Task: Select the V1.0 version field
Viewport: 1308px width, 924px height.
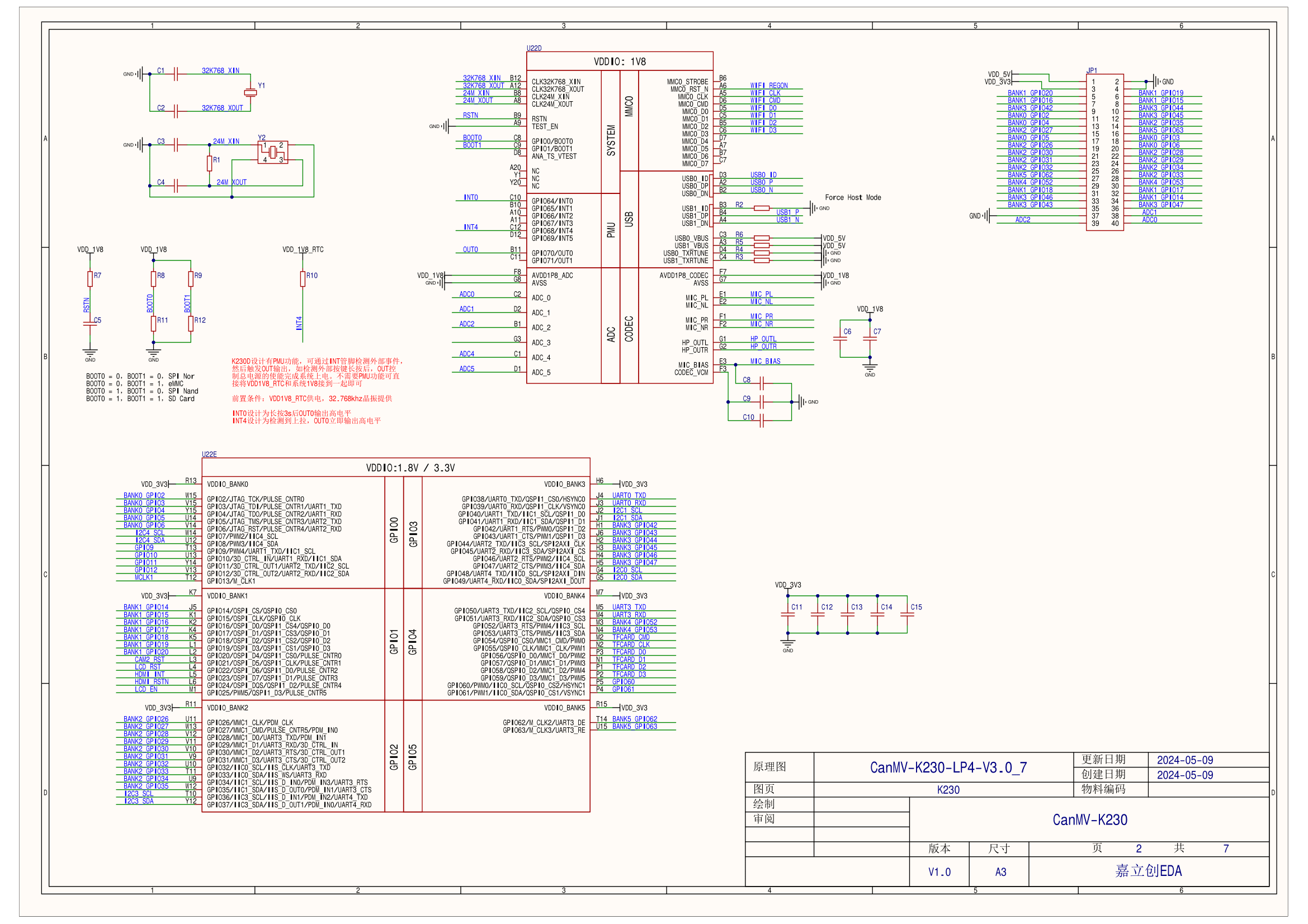Action: pyautogui.click(x=939, y=872)
